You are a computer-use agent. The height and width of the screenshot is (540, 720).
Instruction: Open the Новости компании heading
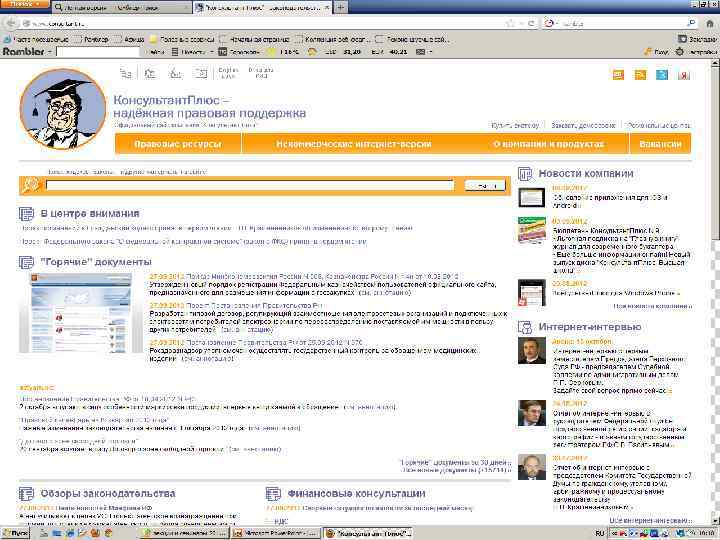(585, 174)
